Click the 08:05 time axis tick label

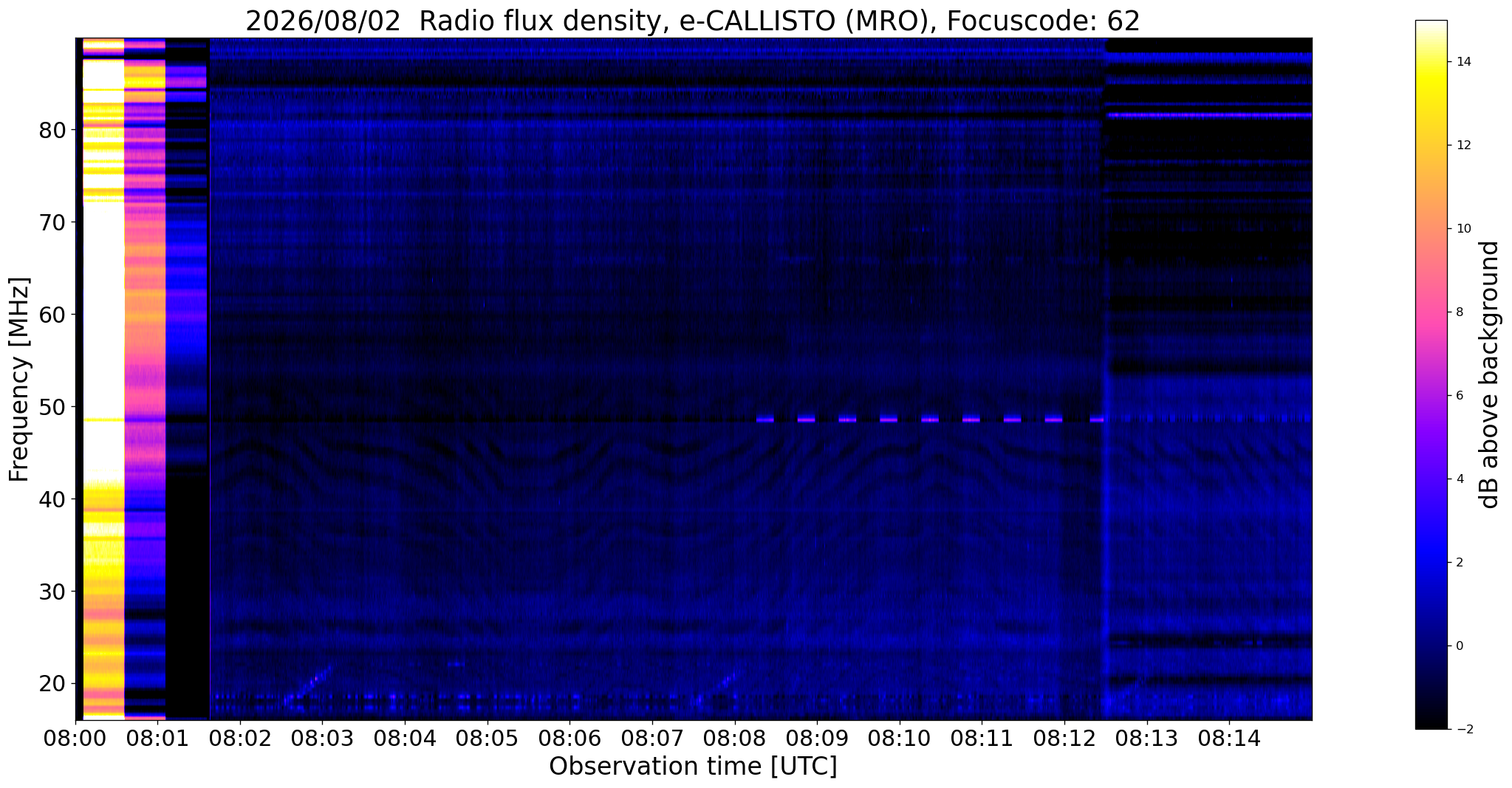click(487, 738)
